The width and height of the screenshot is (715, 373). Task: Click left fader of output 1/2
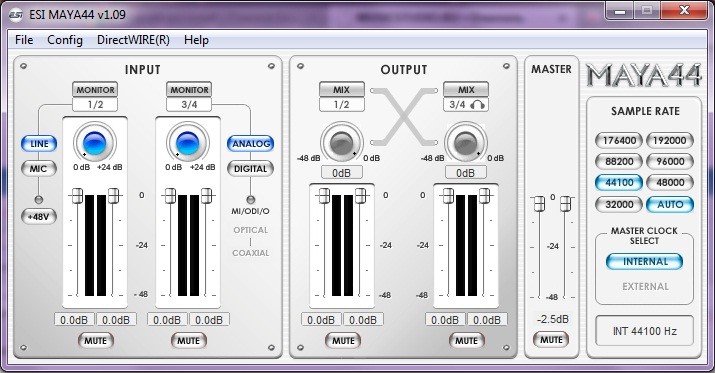coord(324,196)
